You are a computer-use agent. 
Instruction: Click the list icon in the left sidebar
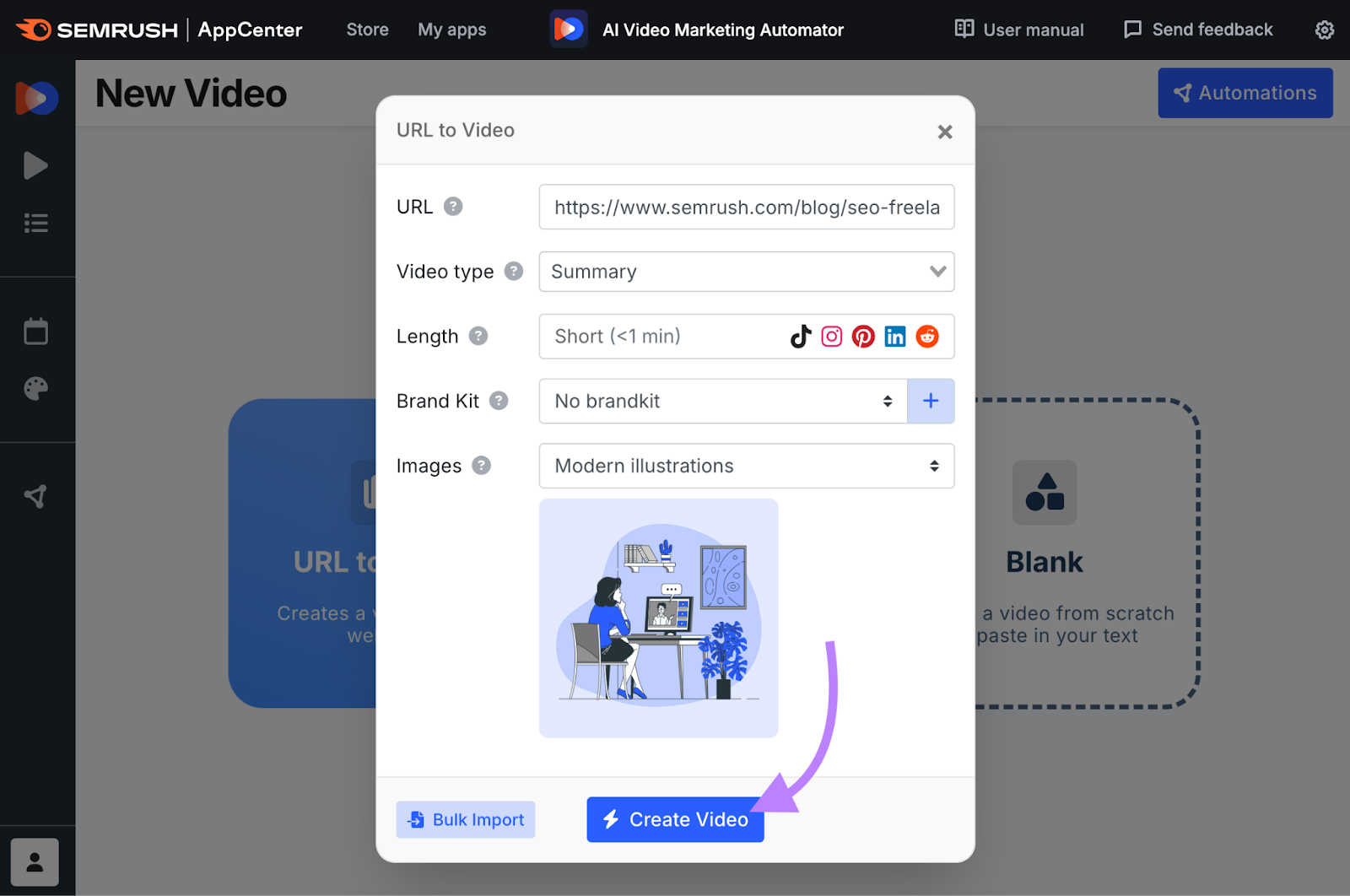tap(35, 223)
